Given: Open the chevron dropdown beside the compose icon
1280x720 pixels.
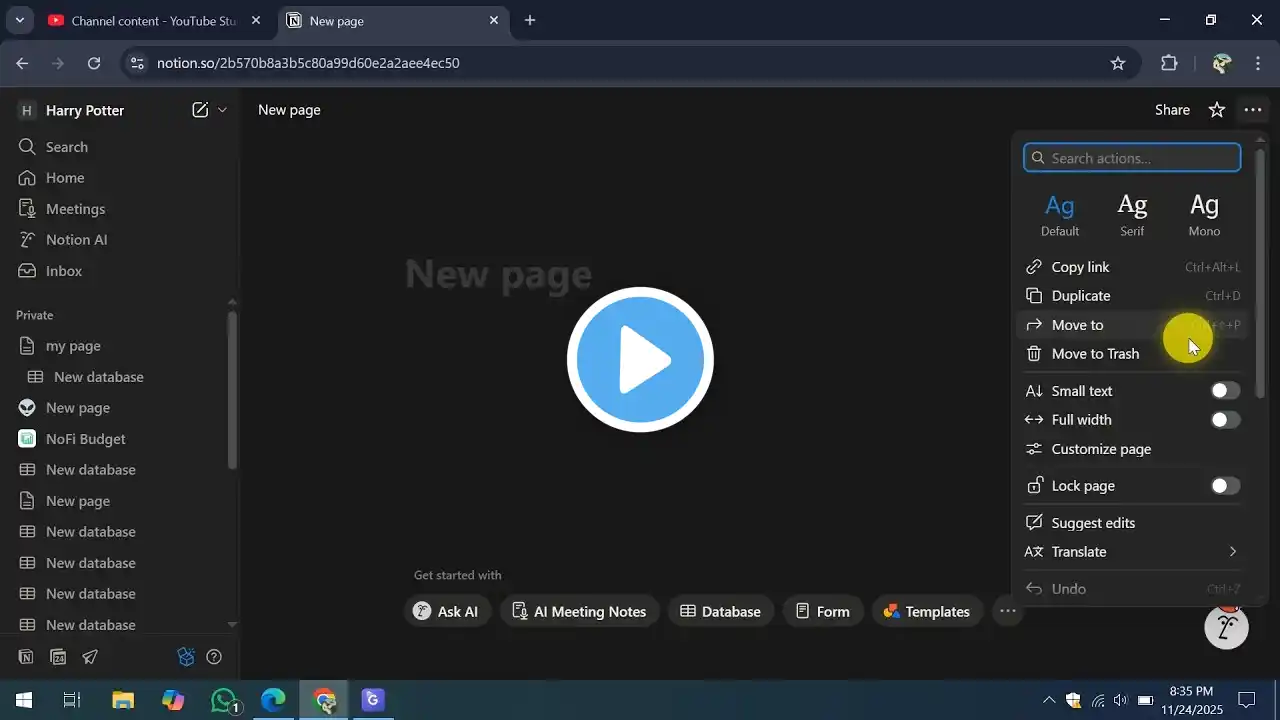Looking at the screenshot, I should coord(222,110).
